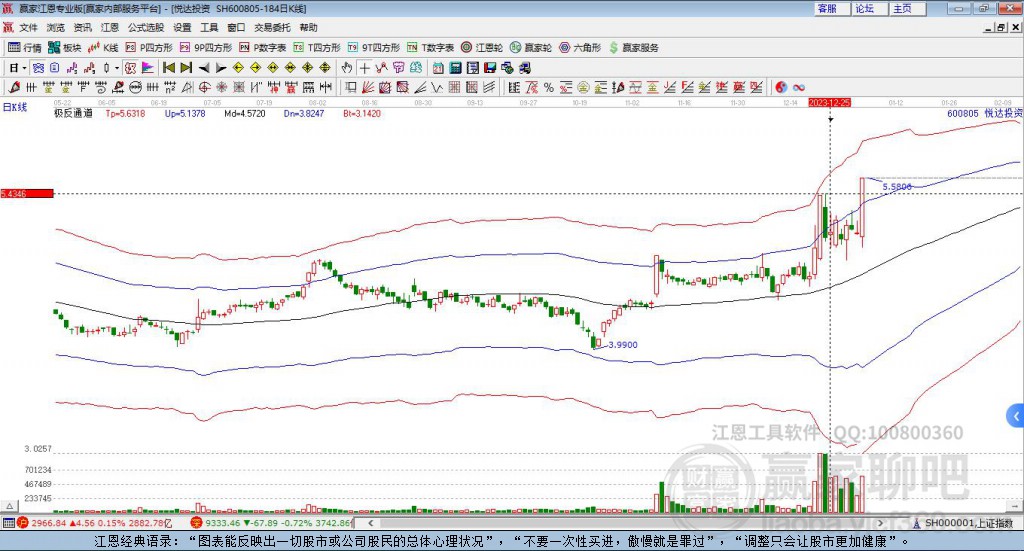The width and height of the screenshot is (1024, 551).
Task: Open the 文件 menu
Action: point(28,27)
